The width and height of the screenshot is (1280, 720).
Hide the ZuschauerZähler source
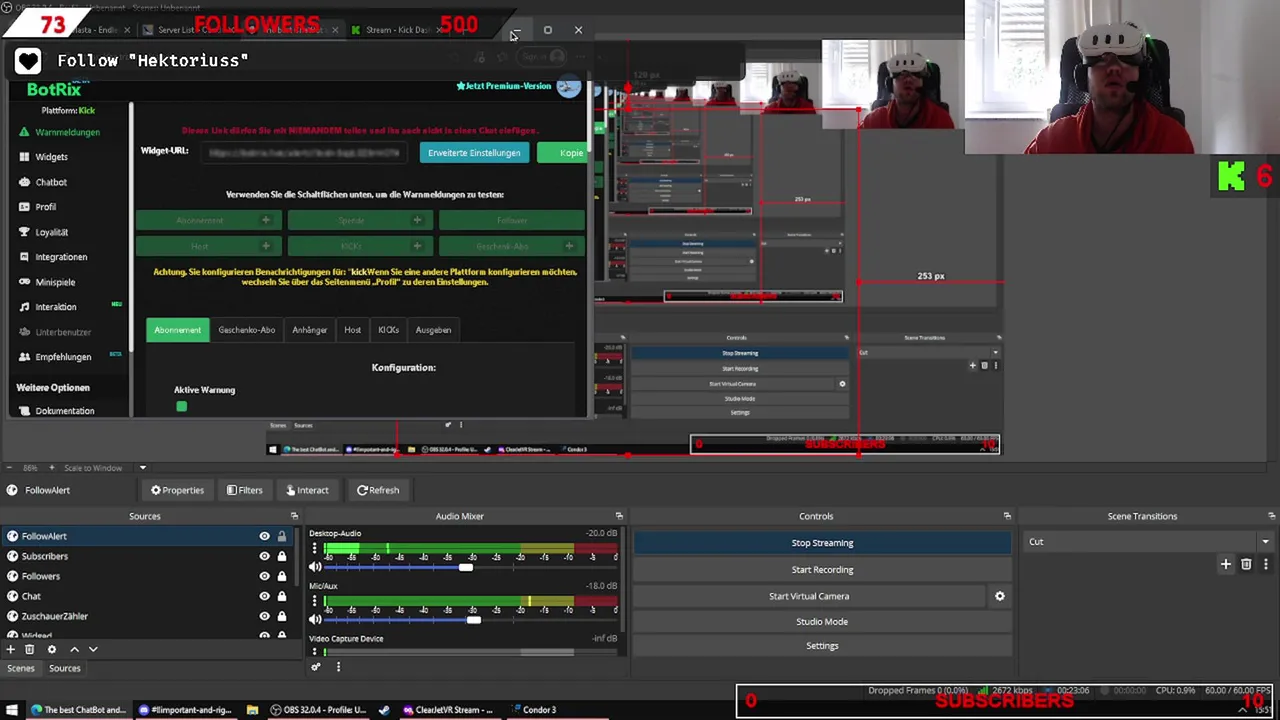coord(264,616)
